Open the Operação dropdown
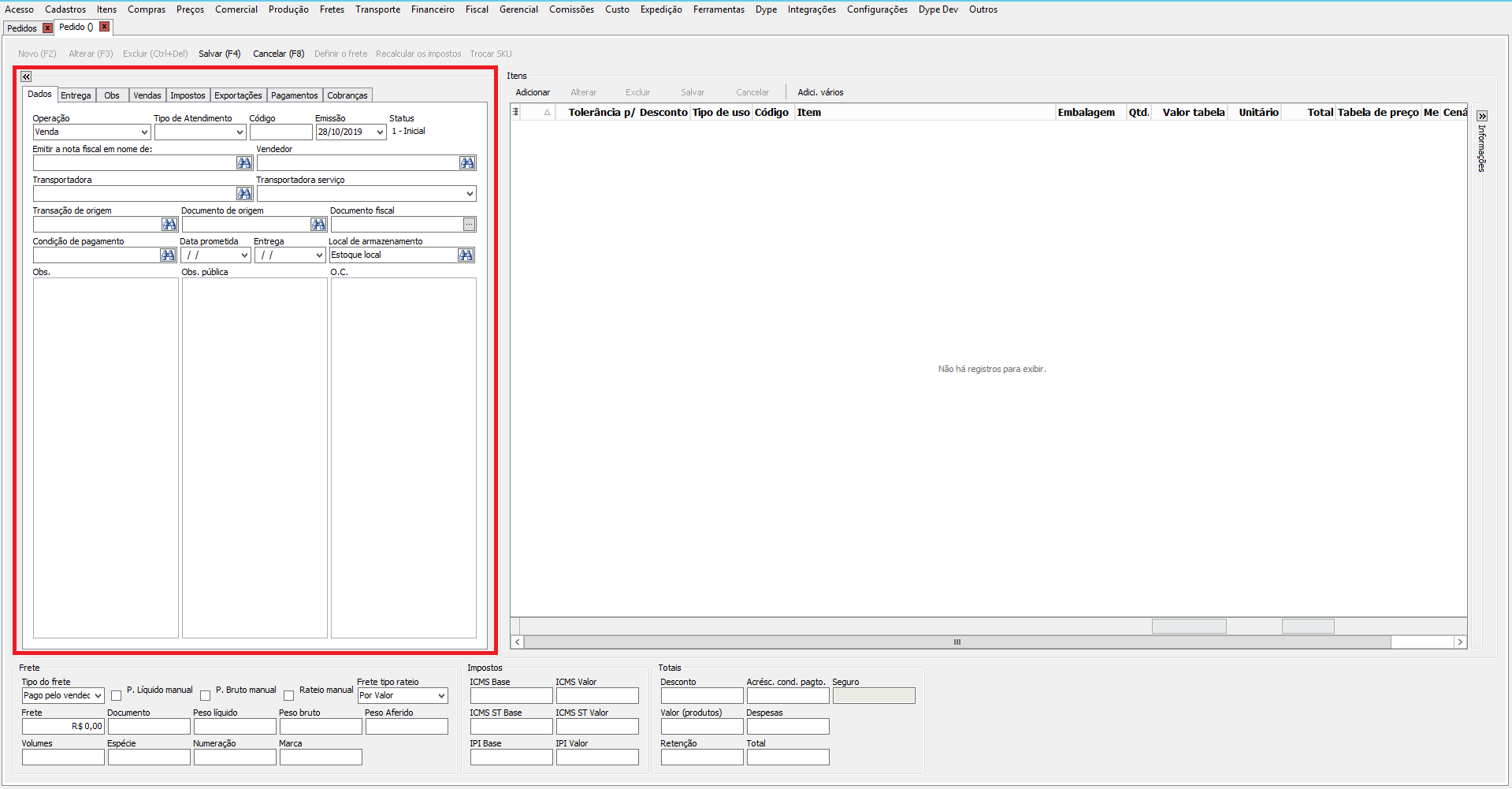The image size is (1512, 789). click(x=145, y=132)
